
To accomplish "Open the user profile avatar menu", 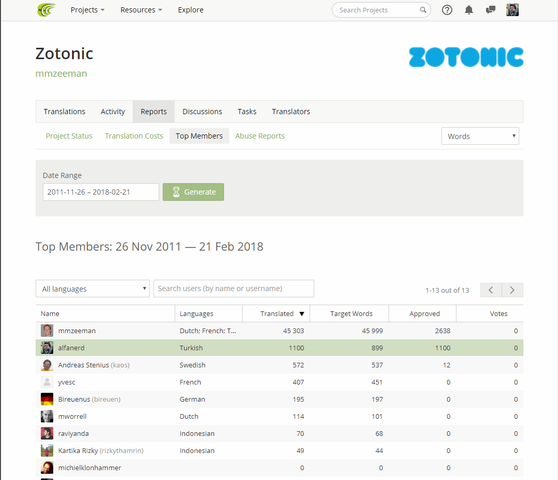I will 512,10.
